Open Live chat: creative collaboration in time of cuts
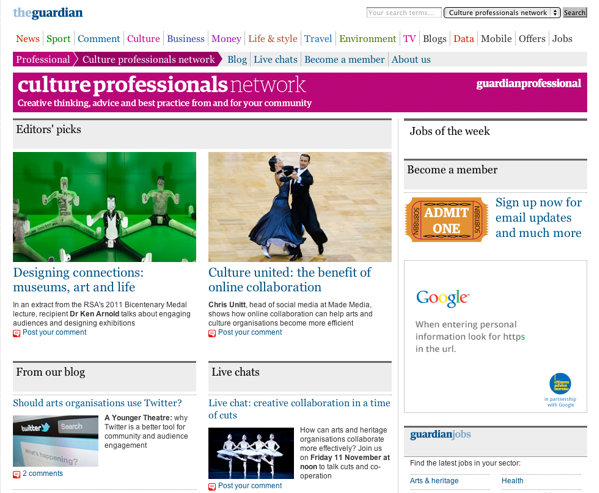 click(299, 409)
